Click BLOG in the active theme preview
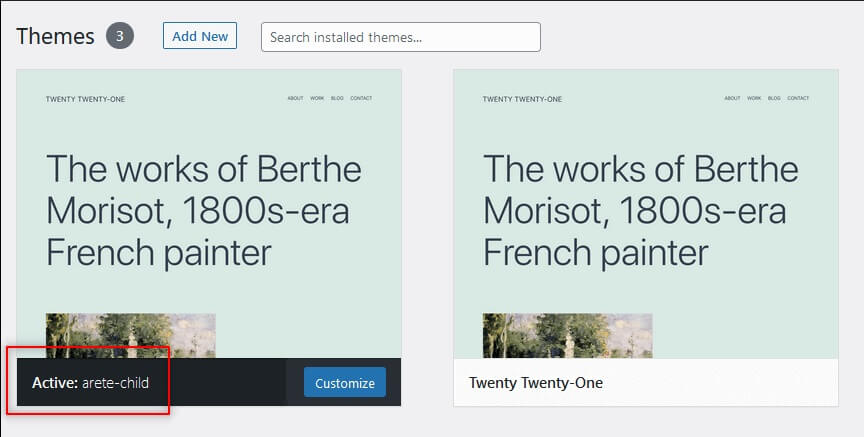864x437 pixels. click(x=337, y=98)
